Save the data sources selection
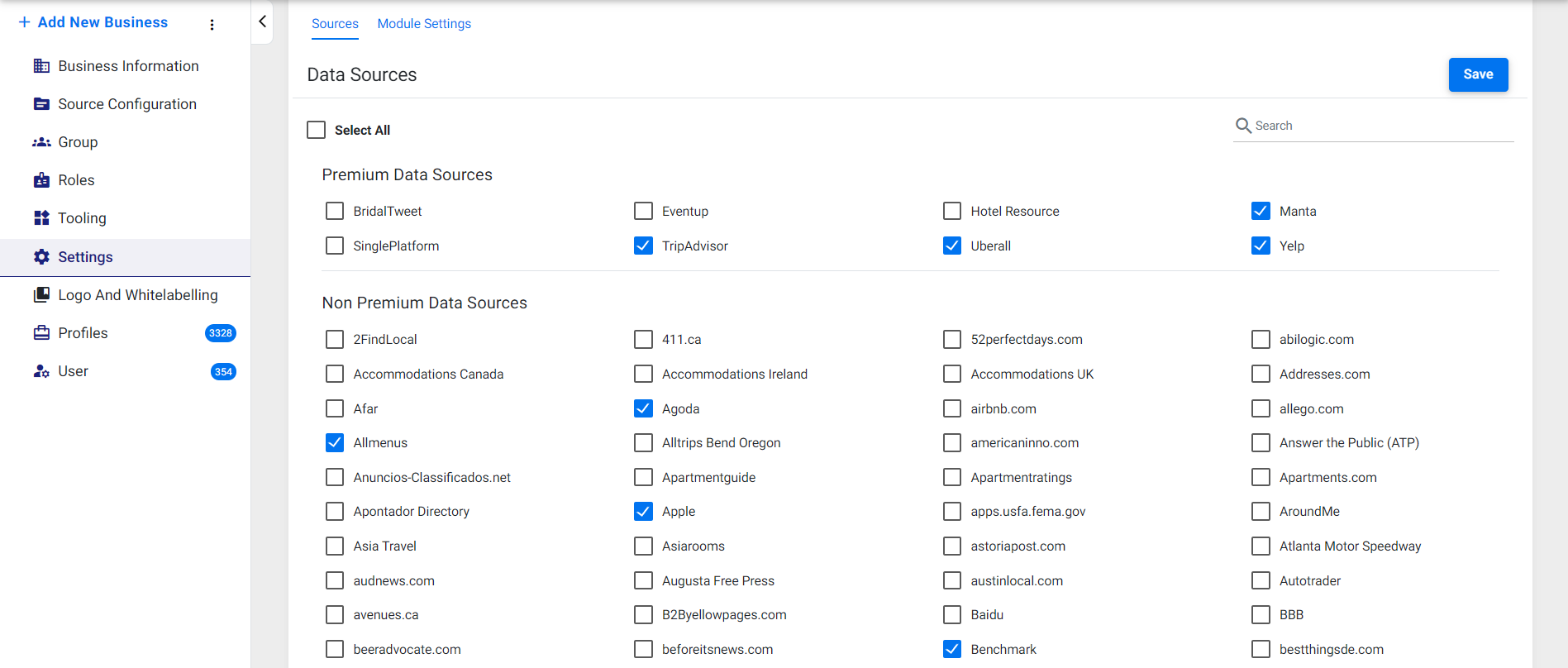This screenshot has width=1568, height=668. [x=1478, y=74]
